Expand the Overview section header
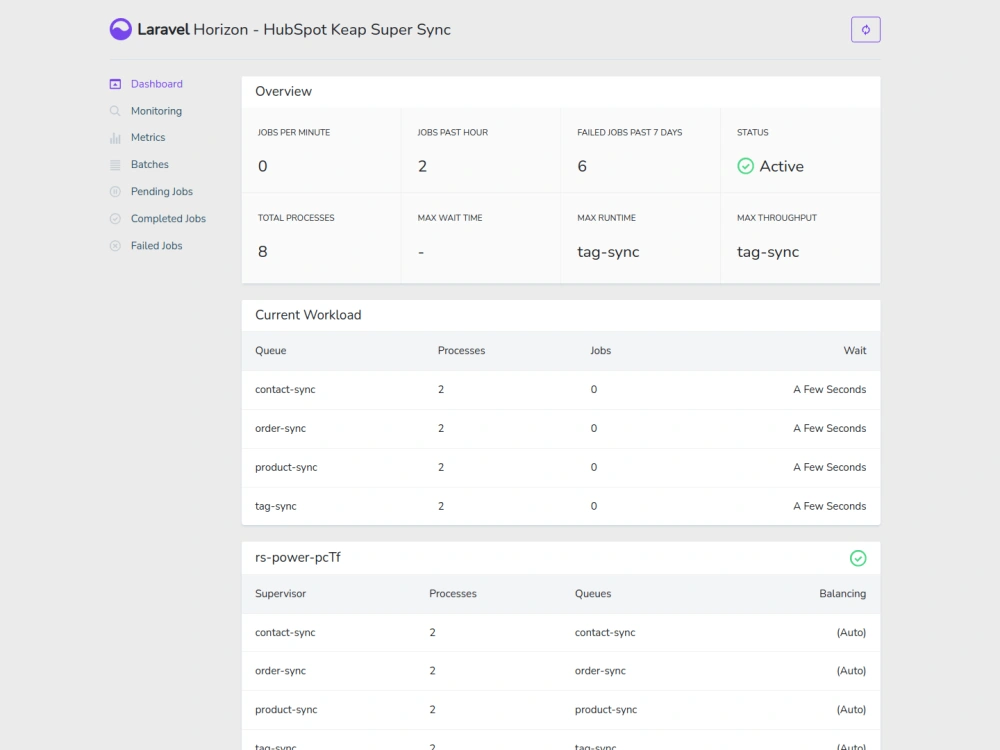Viewport: 1000px width, 750px height. coord(283,91)
